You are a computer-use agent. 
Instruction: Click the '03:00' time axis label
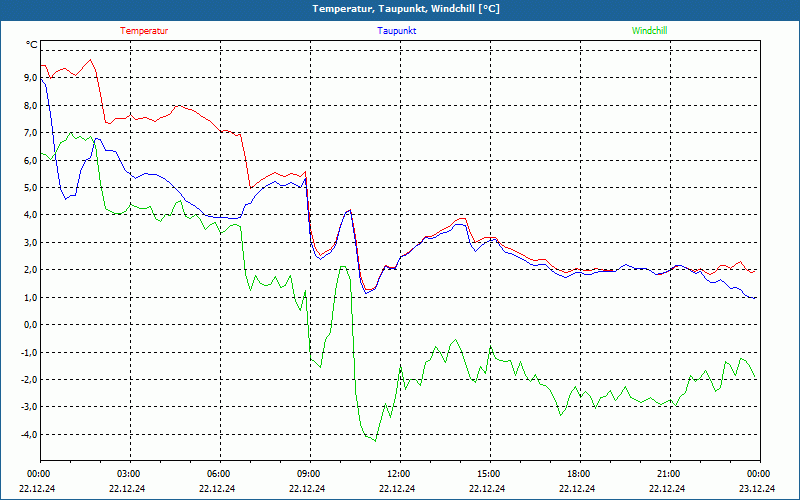pos(128,474)
